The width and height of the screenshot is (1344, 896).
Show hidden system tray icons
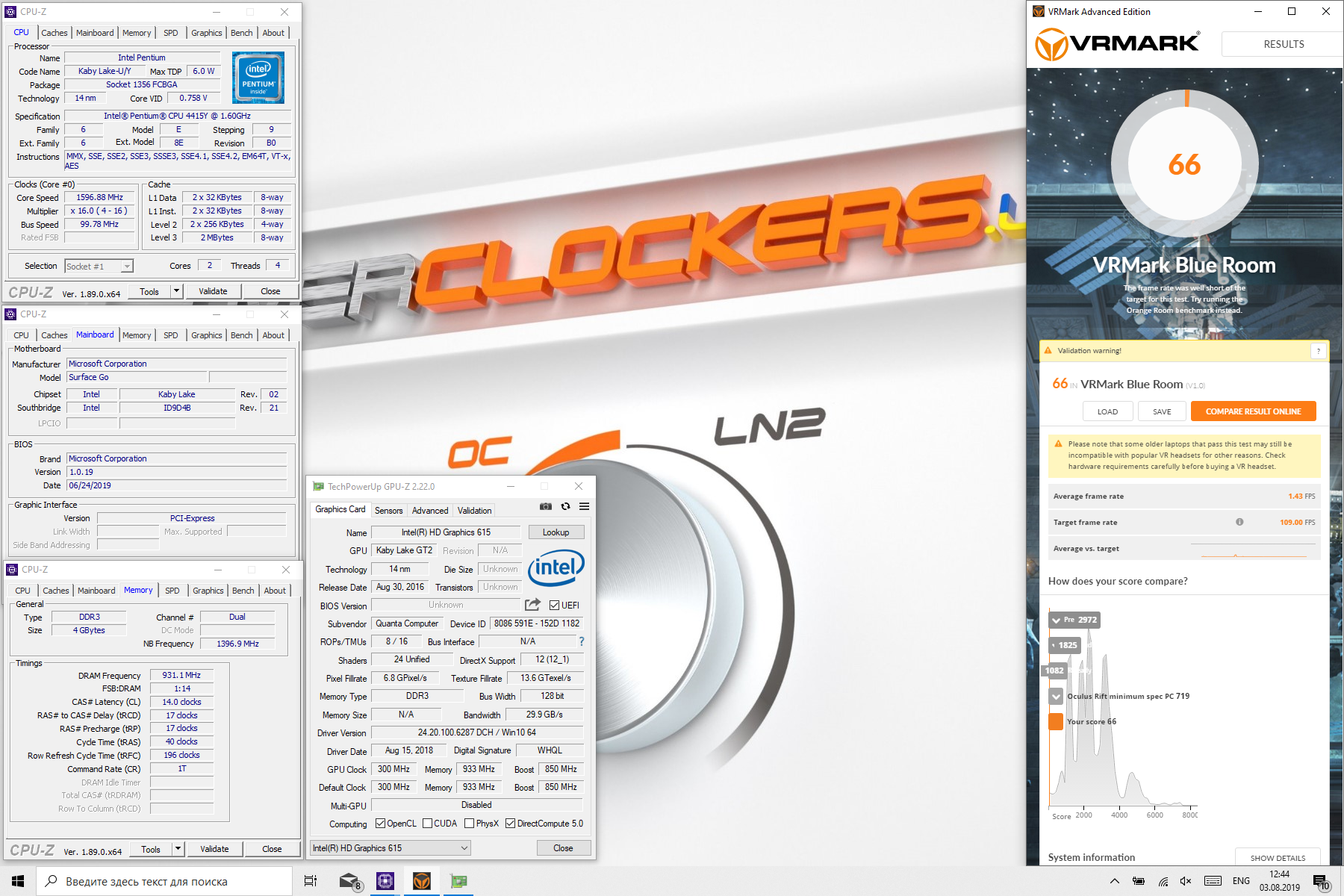click(1115, 881)
